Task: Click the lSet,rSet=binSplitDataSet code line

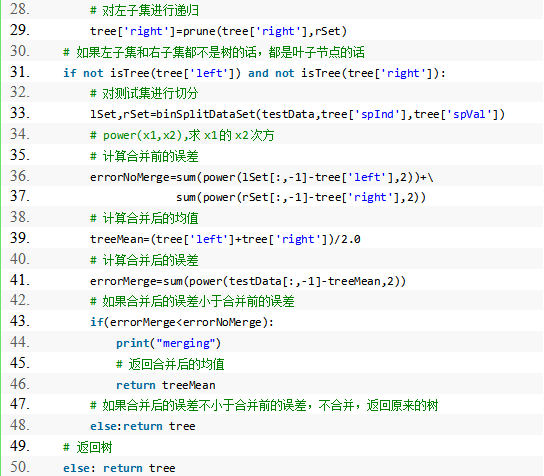Action: [297, 114]
